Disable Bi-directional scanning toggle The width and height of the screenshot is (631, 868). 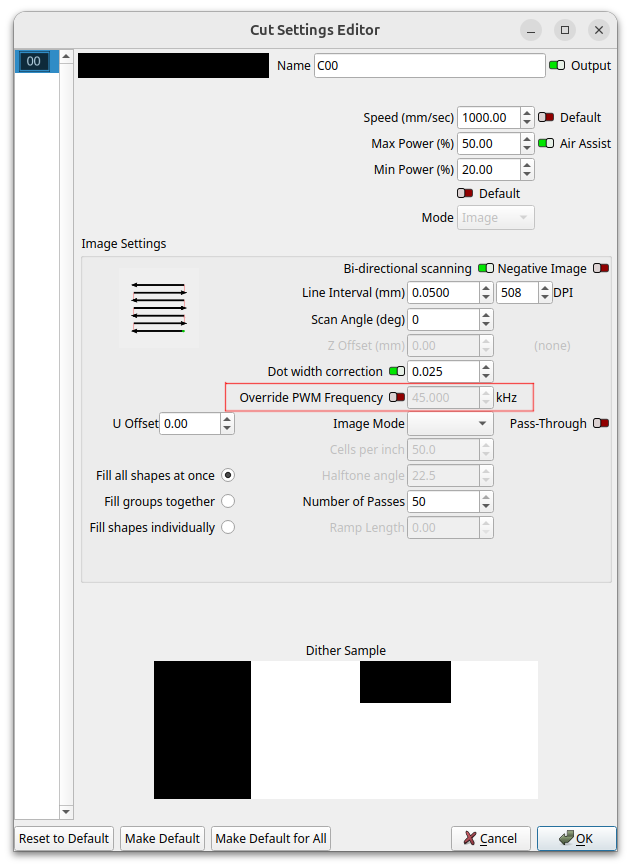pos(486,268)
